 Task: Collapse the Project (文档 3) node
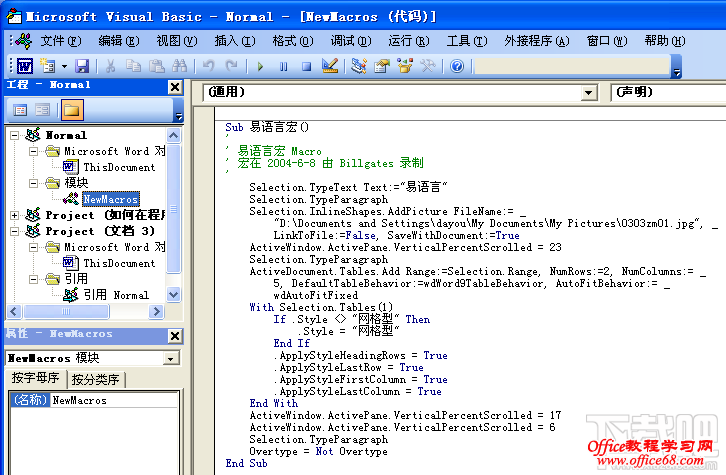pyautogui.click(x=14, y=231)
